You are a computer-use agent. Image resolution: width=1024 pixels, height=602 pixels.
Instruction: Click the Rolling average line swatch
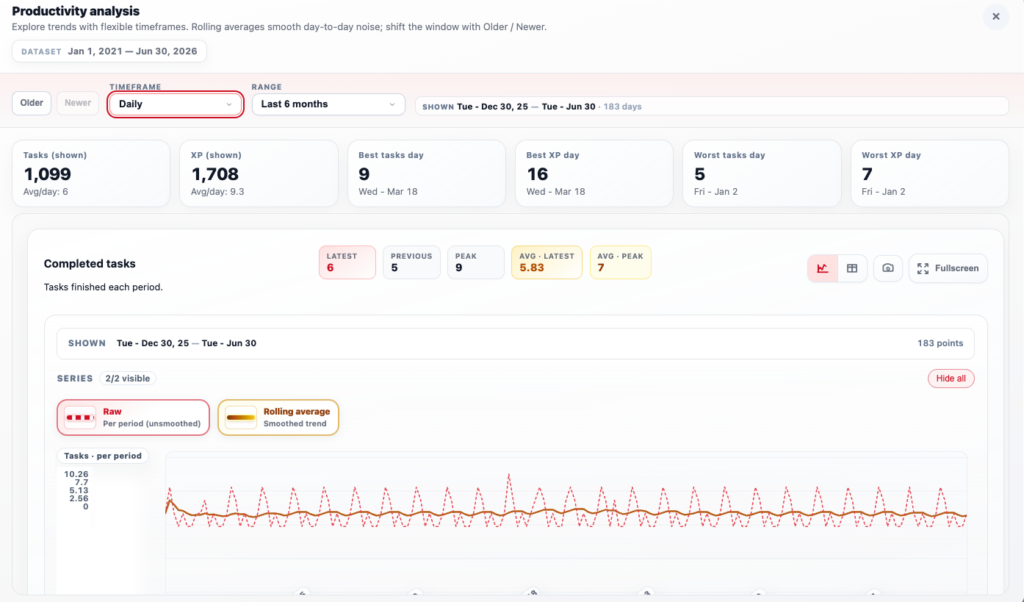click(x=241, y=417)
